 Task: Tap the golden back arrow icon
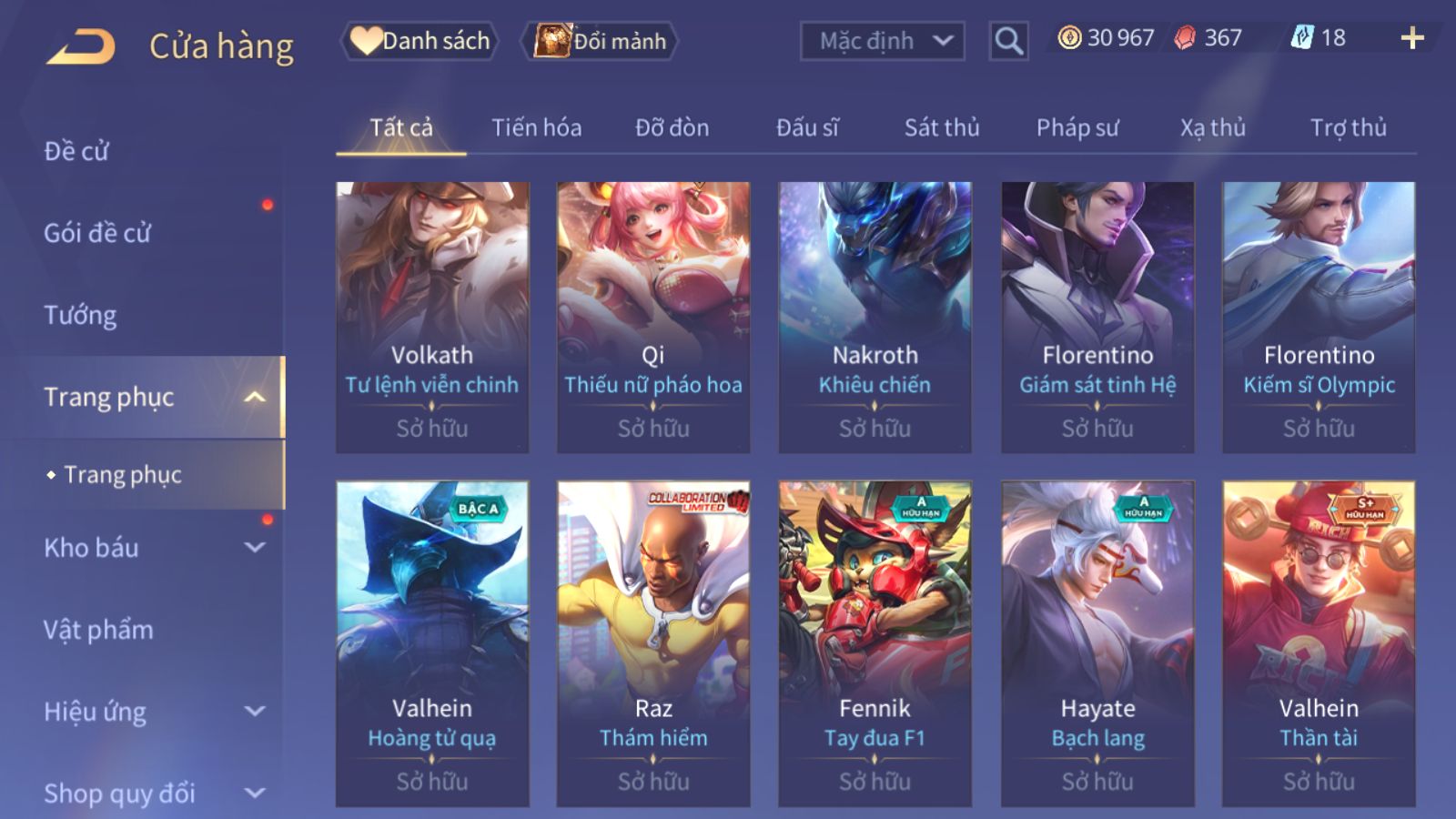point(81,45)
